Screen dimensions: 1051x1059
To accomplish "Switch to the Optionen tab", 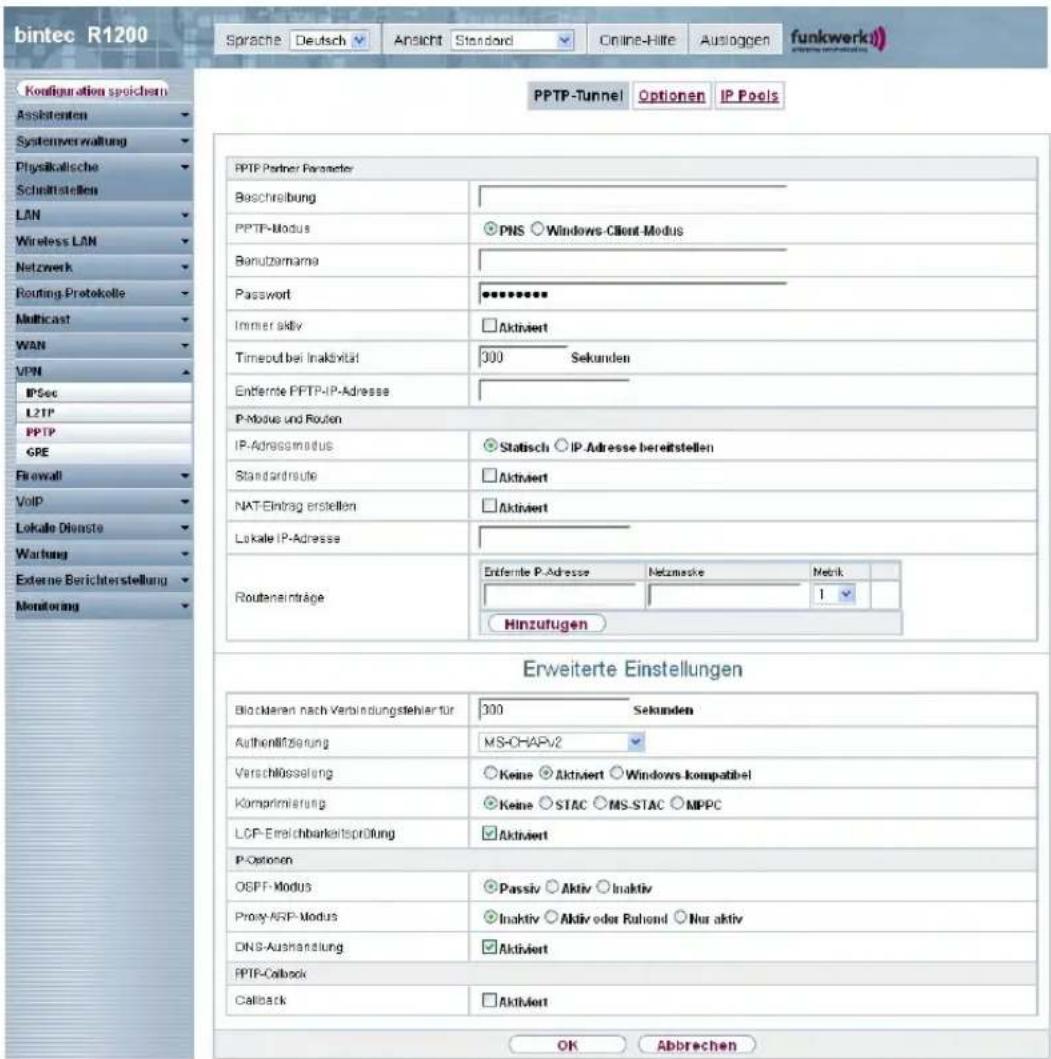I will (x=671, y=96).
